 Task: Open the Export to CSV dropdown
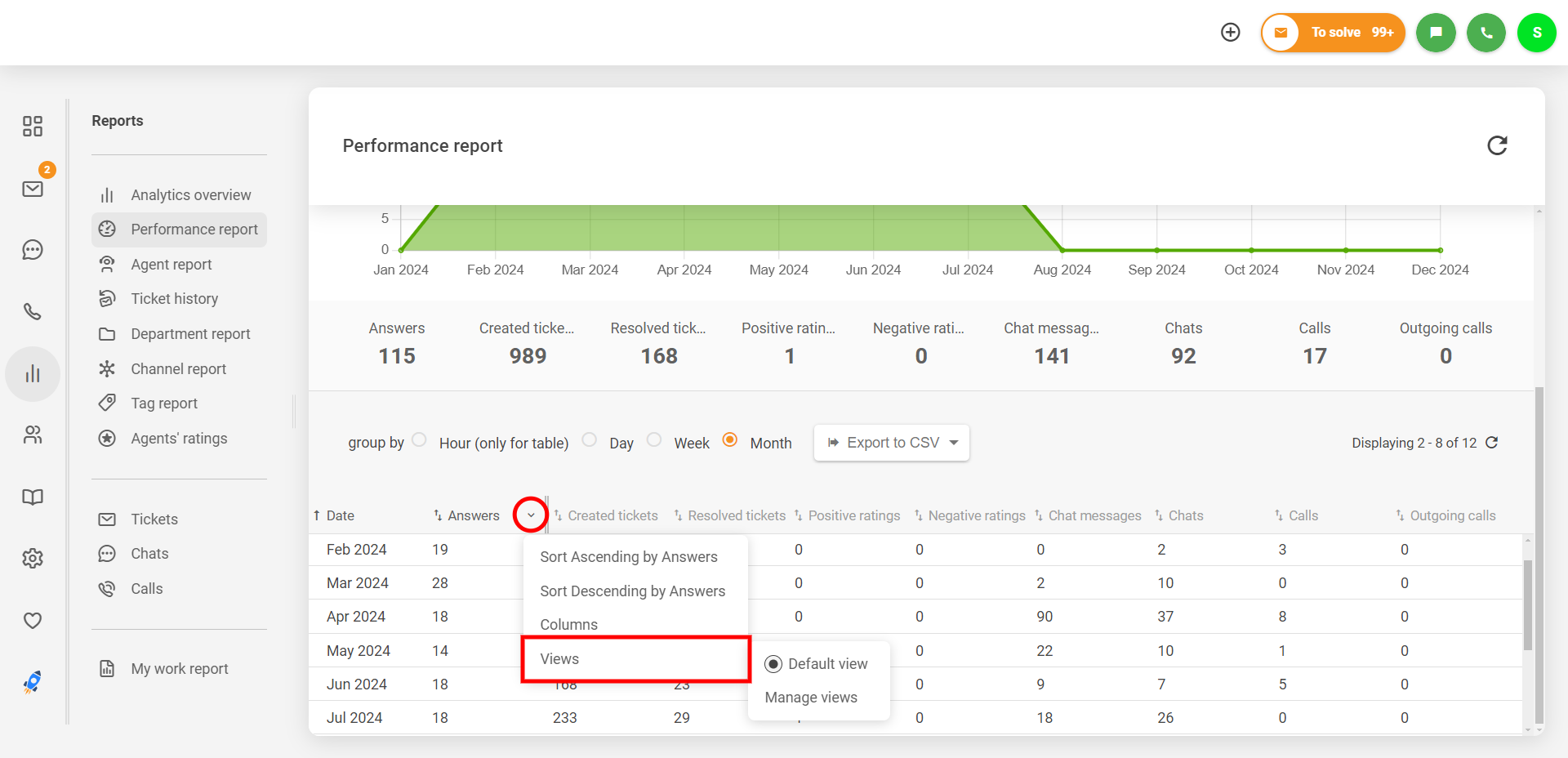pos(891,443)
